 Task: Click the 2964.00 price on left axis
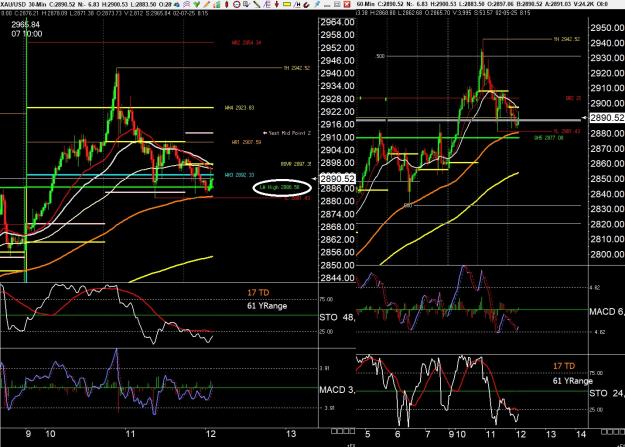(337, 22)
